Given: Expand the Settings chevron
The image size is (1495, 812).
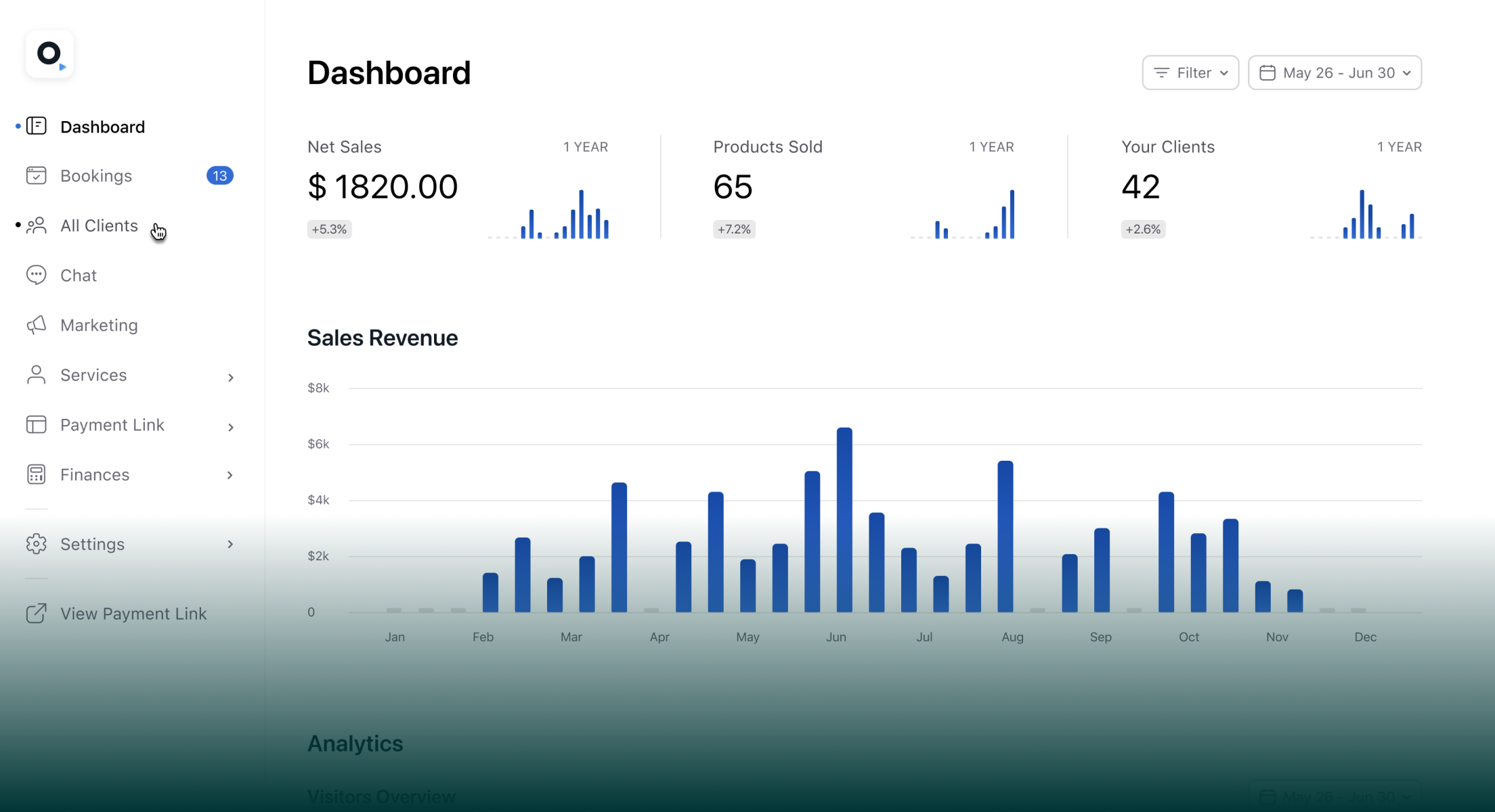Looking at the screenshot, I should coord(230,544).
